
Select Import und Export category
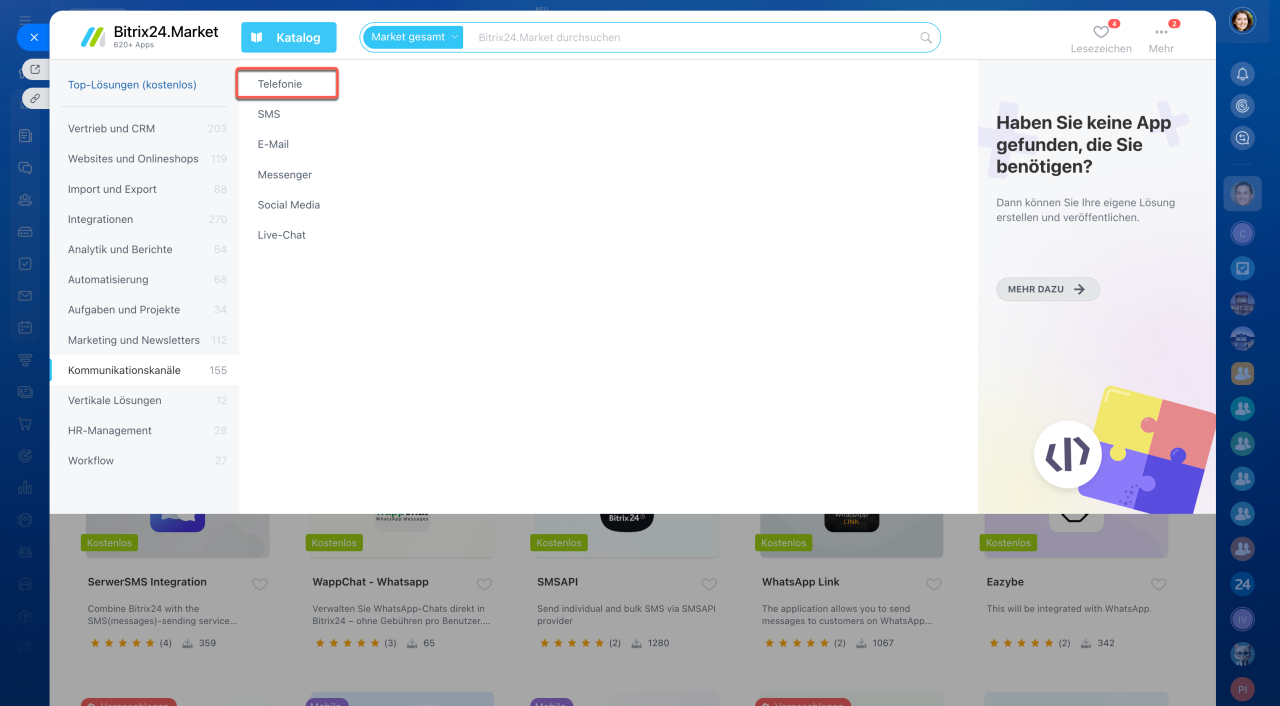145,189
